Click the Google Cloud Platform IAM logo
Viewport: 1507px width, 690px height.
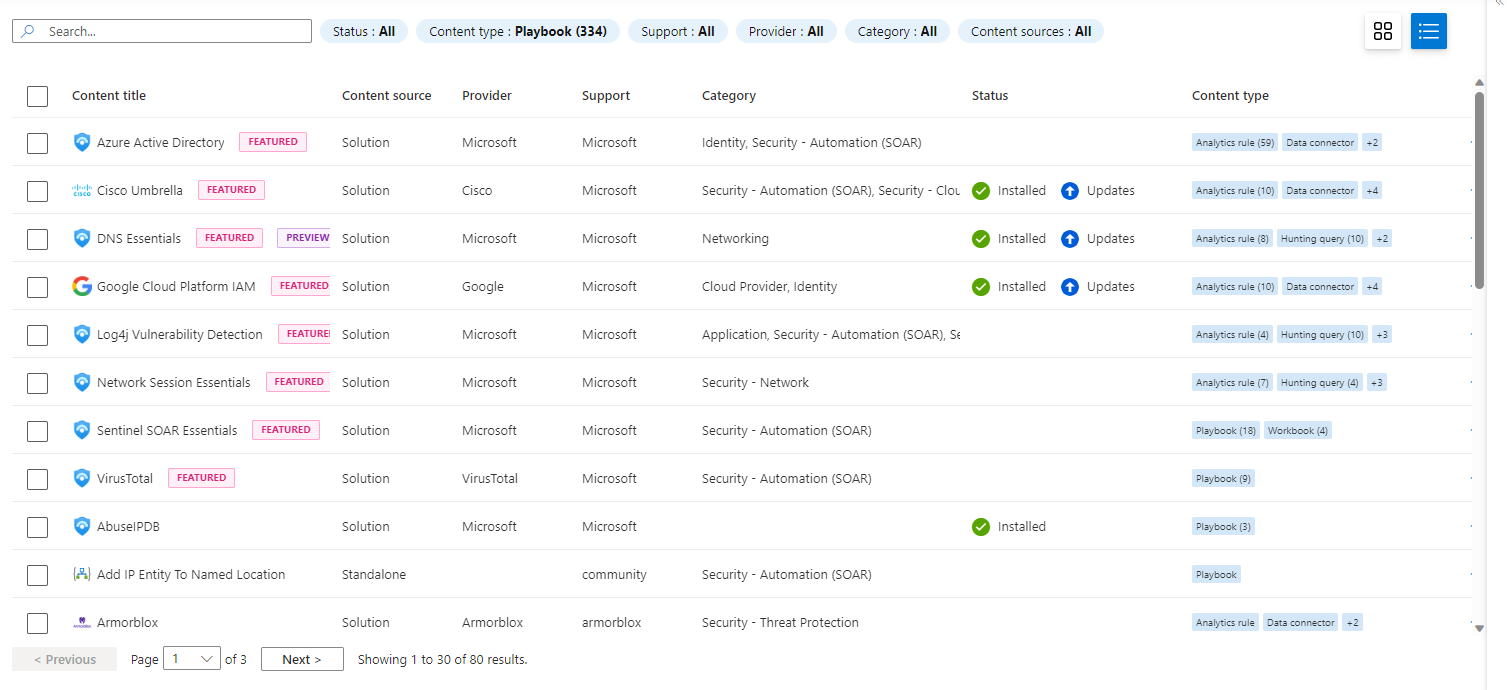82,286
